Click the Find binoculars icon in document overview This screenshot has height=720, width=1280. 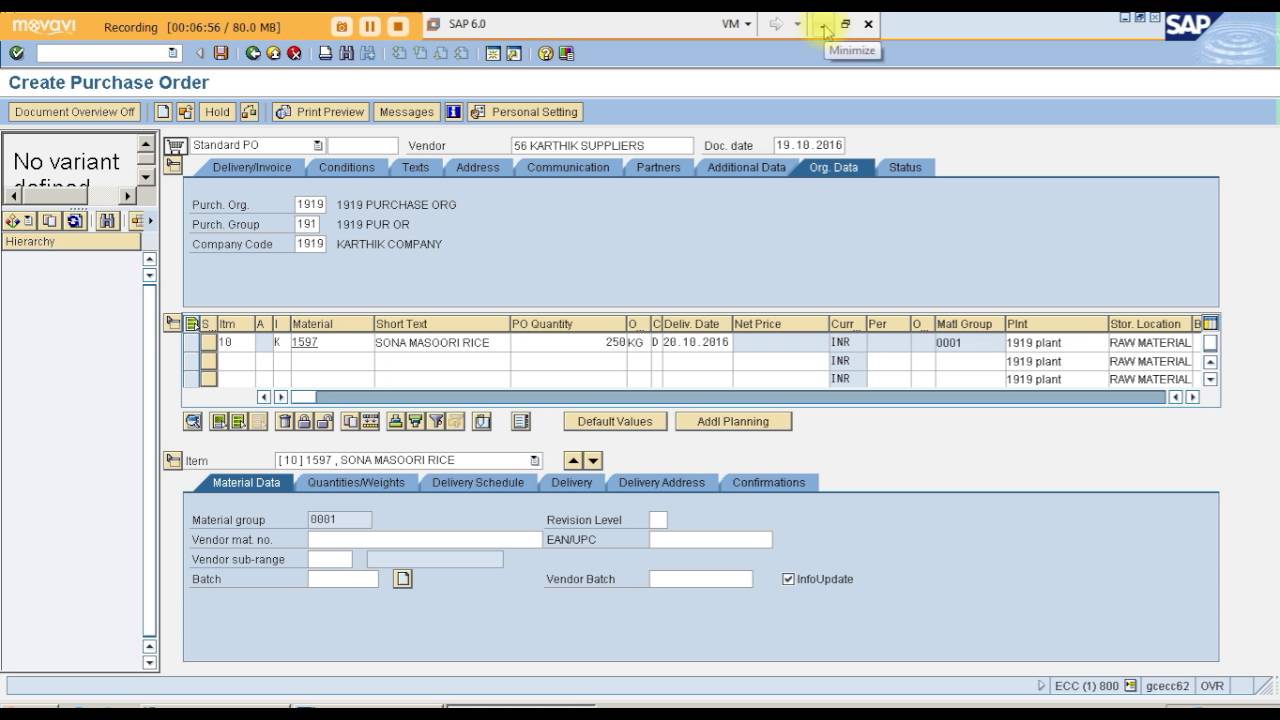tap(108, 221)
